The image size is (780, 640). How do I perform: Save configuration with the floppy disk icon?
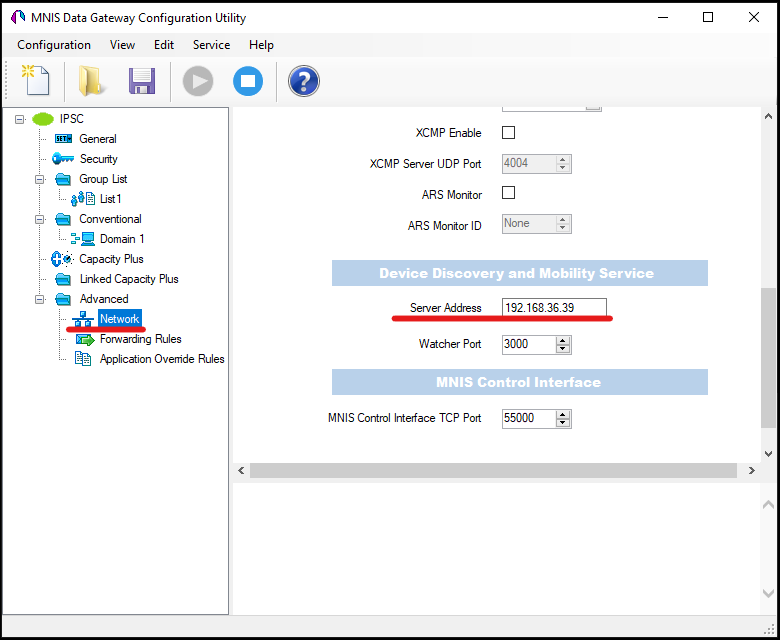coord(142,81)
